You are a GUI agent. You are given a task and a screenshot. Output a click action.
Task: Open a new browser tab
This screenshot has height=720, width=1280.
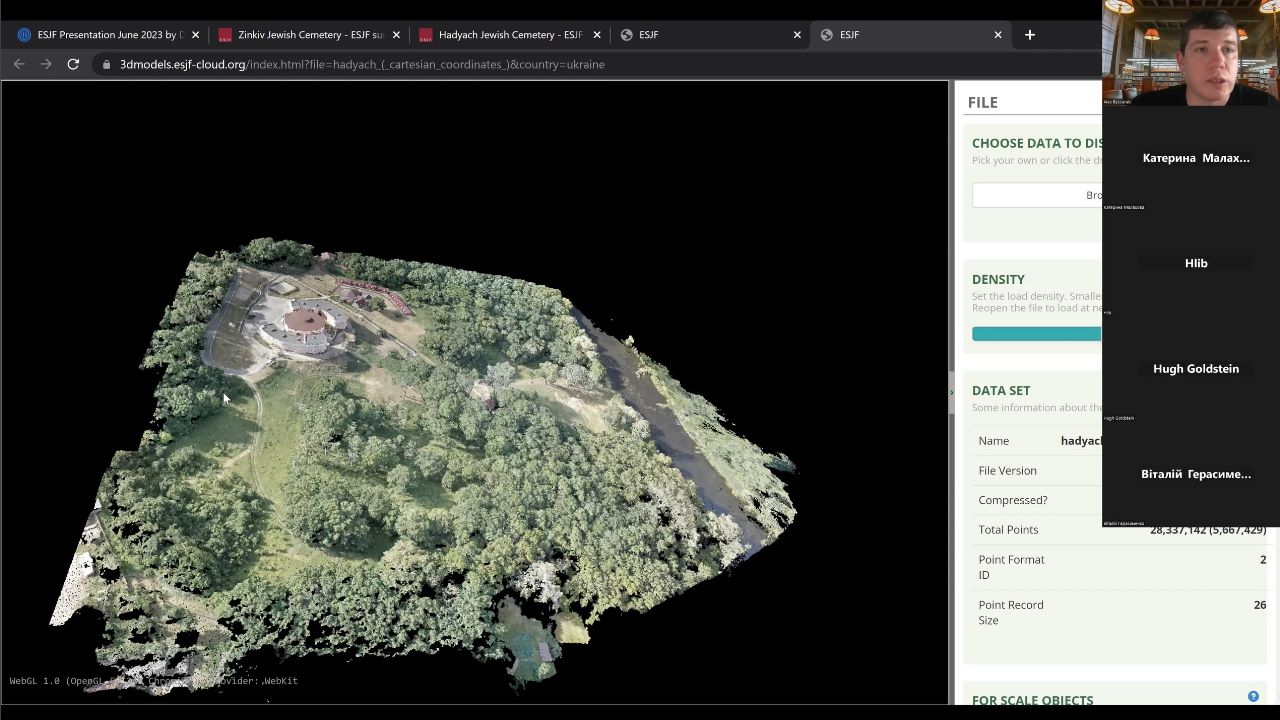coord(1029,35)
